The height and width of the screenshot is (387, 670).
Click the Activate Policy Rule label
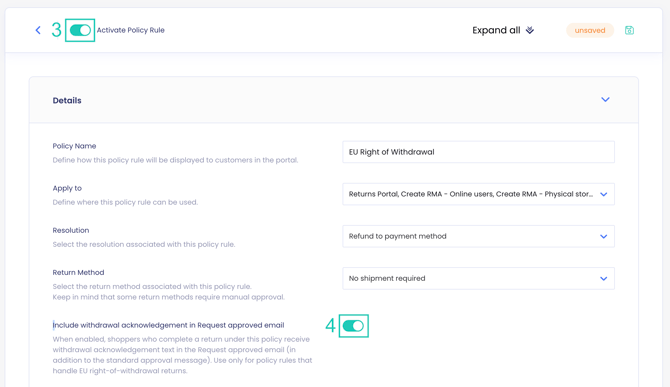[x=130, y=30]
